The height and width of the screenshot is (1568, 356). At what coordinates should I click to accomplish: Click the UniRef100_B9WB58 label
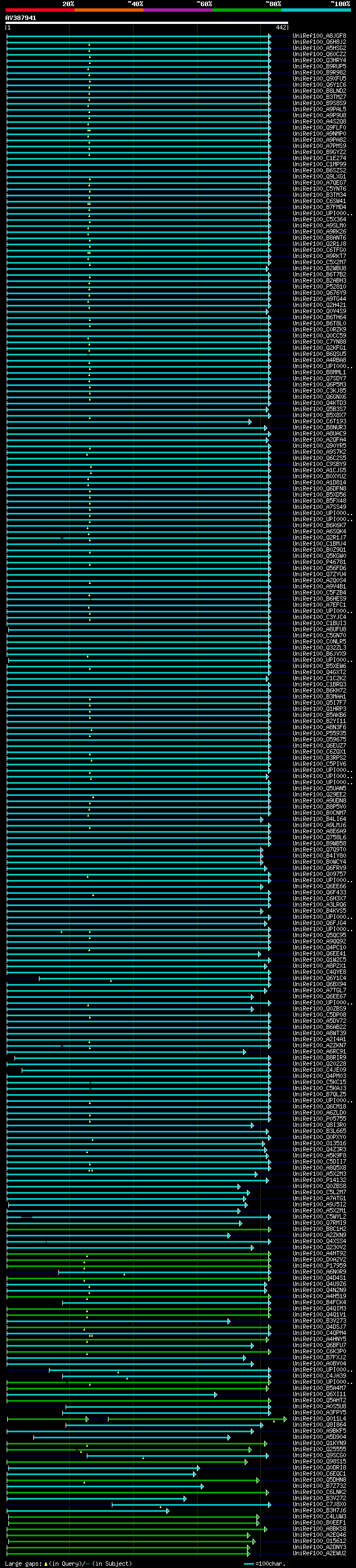pos(319,843)
